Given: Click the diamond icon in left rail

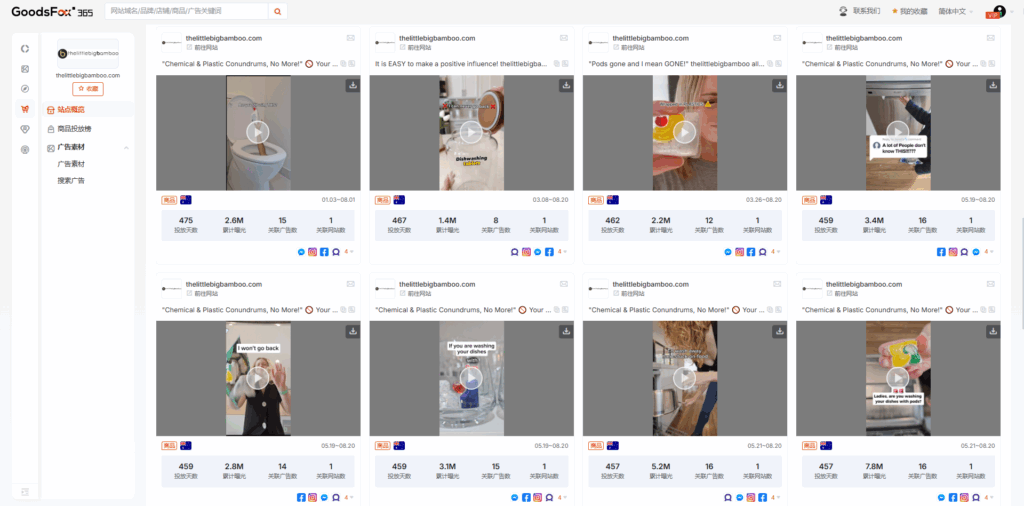Looking at the screenshot, I should (25, 129).
